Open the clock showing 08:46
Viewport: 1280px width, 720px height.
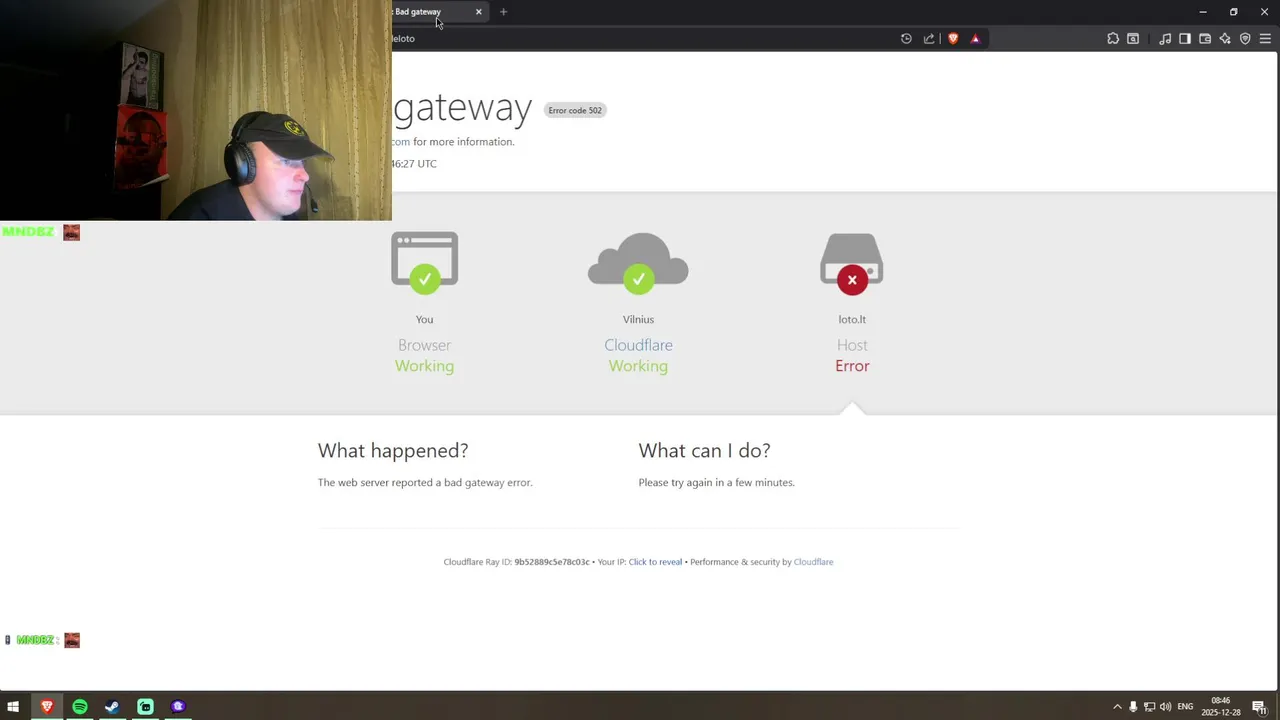(x=1221, y=706)
